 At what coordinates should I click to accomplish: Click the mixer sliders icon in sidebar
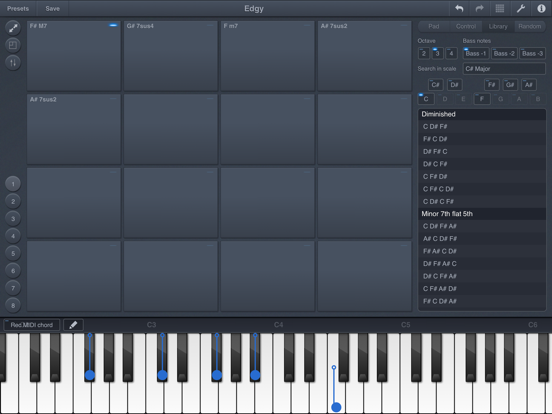(x=13, y=63)
